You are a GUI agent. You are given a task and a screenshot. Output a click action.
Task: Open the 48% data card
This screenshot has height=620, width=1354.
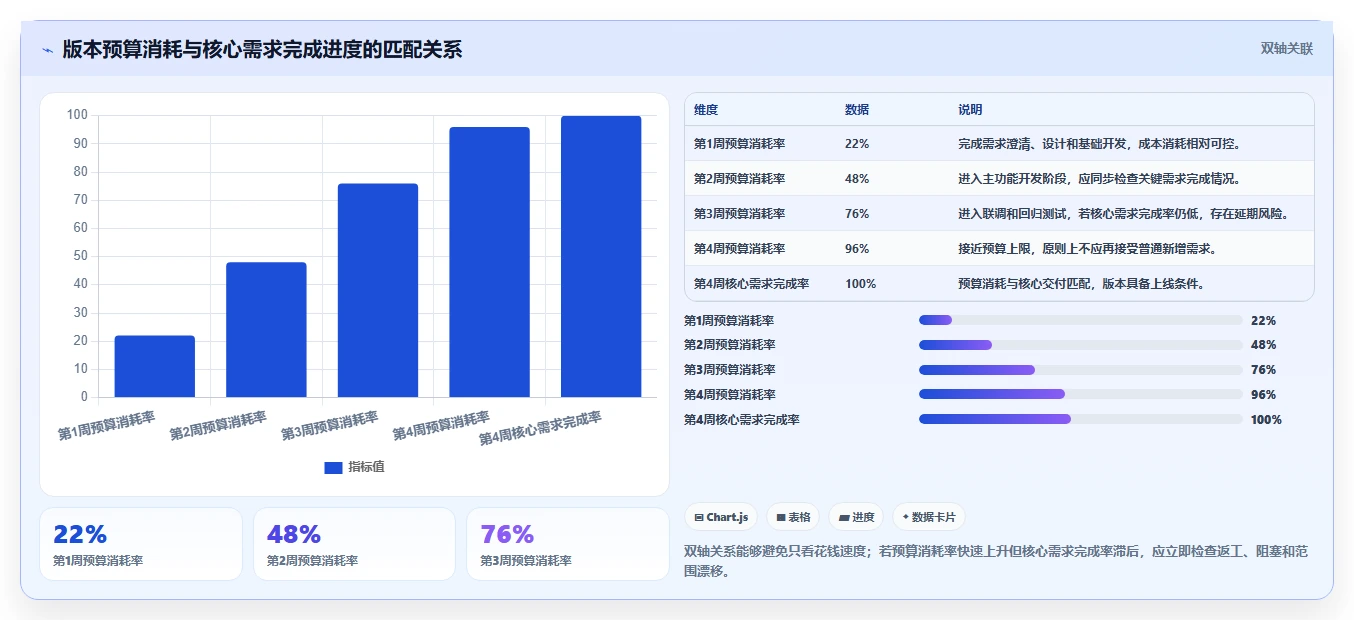(x=354, y=544)
